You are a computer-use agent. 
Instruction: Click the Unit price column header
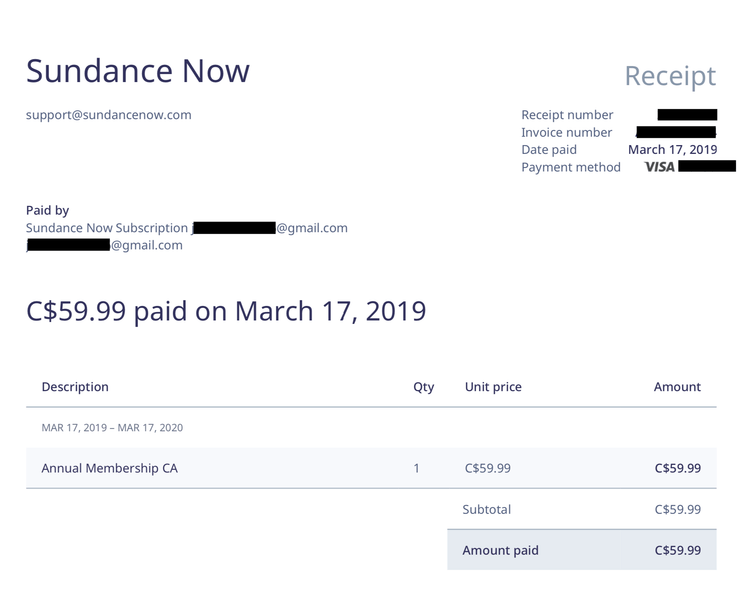[493, 387]
